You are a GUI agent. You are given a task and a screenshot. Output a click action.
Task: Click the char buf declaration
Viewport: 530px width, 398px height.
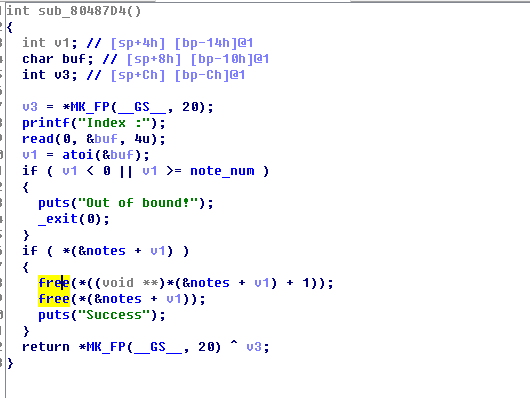click(x=58, y=59)
